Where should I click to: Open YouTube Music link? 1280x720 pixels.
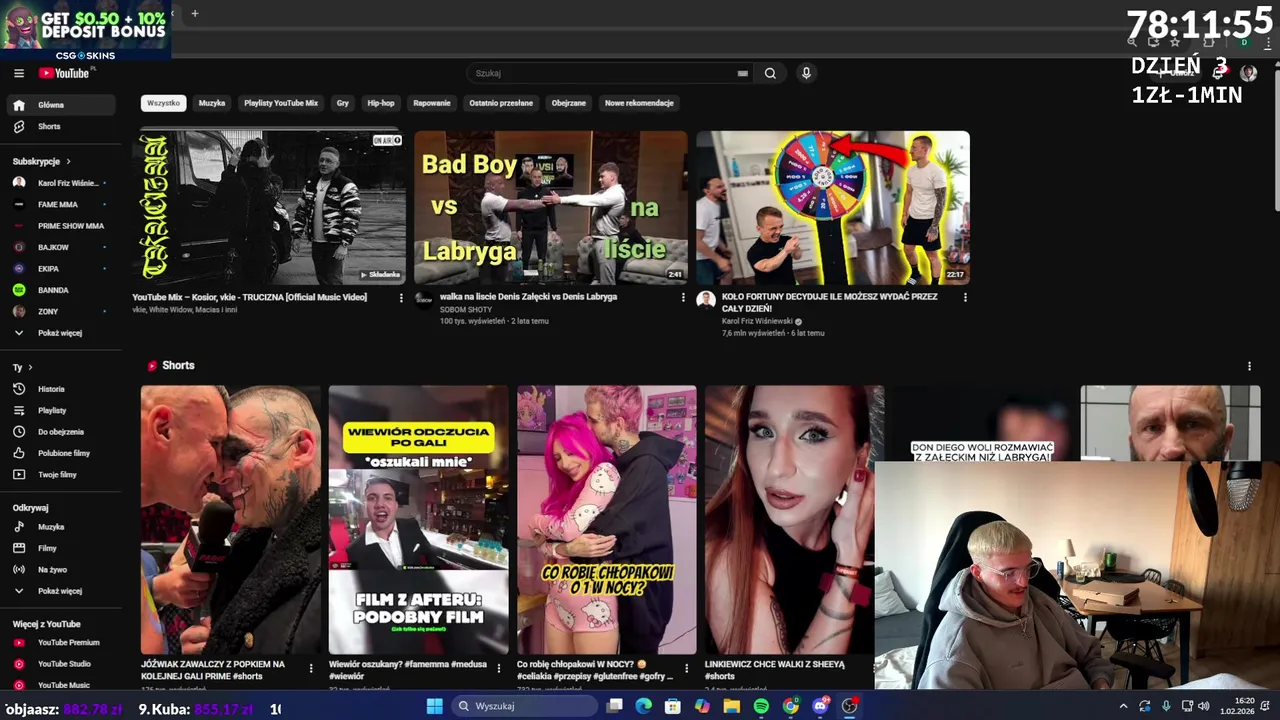point(62,685)
